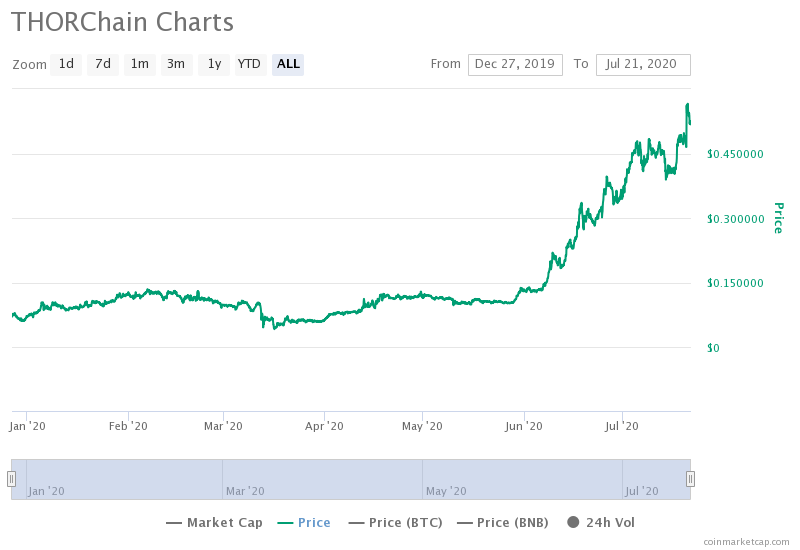Image resolution: width=800 pixels, height=550 pixels.
Task: Click the price line peak in late July
Action: point(687,105)
